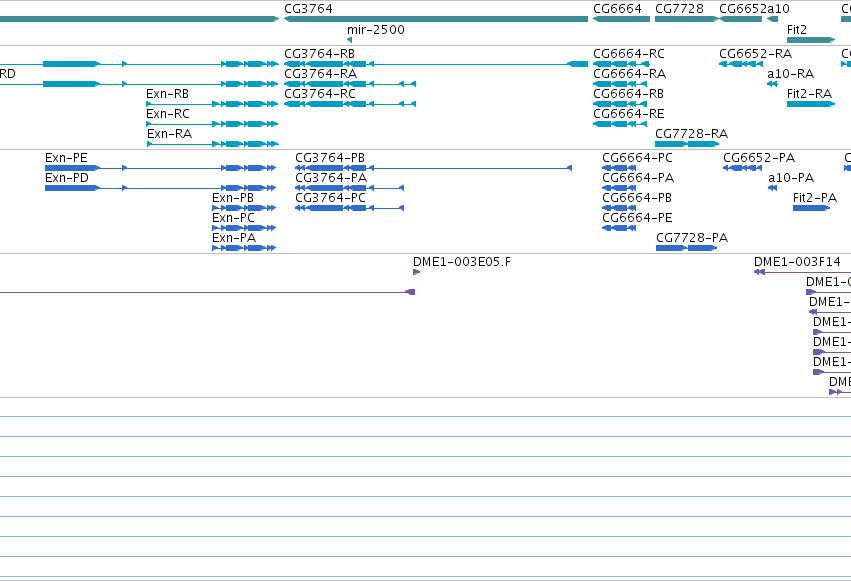Viewport: 851px width, 581px height.
Task: Click the CG7728 gene label
Action: pyautogui.click(x=679, y=9)
